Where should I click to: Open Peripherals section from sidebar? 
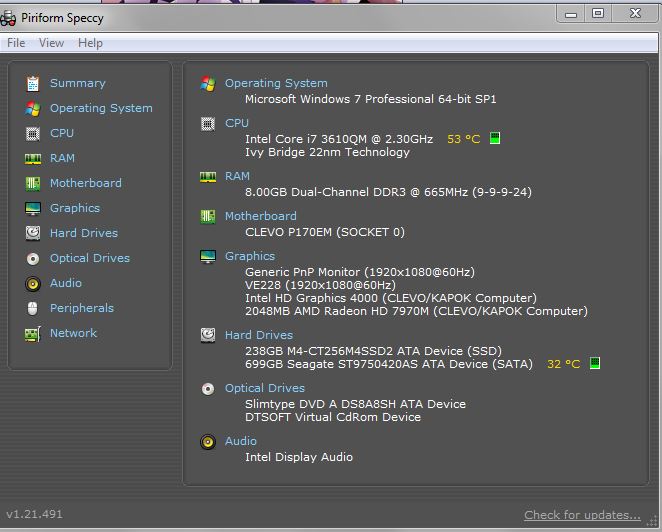pos(82,308)
